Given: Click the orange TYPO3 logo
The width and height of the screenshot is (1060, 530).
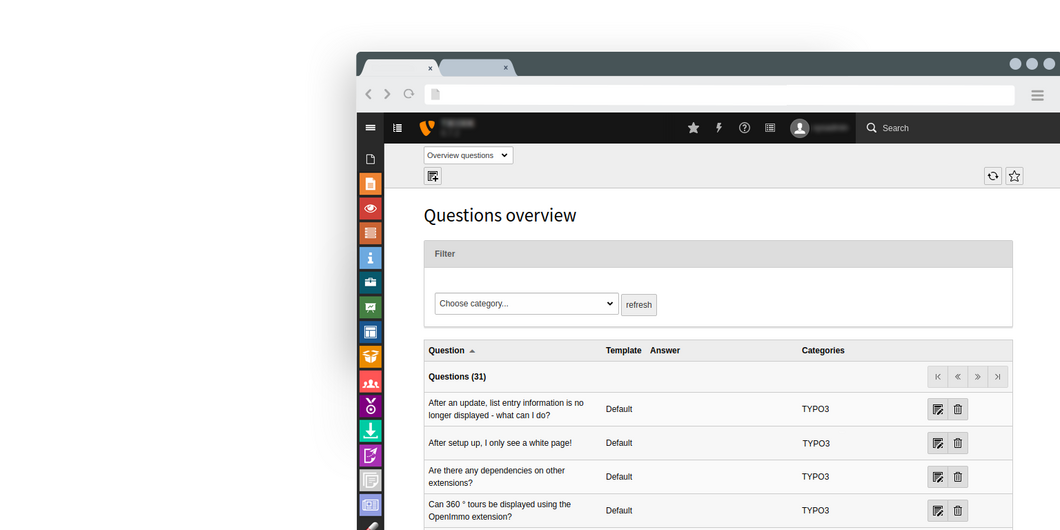Looking at the screenshot, I should (x=426, y=128).
